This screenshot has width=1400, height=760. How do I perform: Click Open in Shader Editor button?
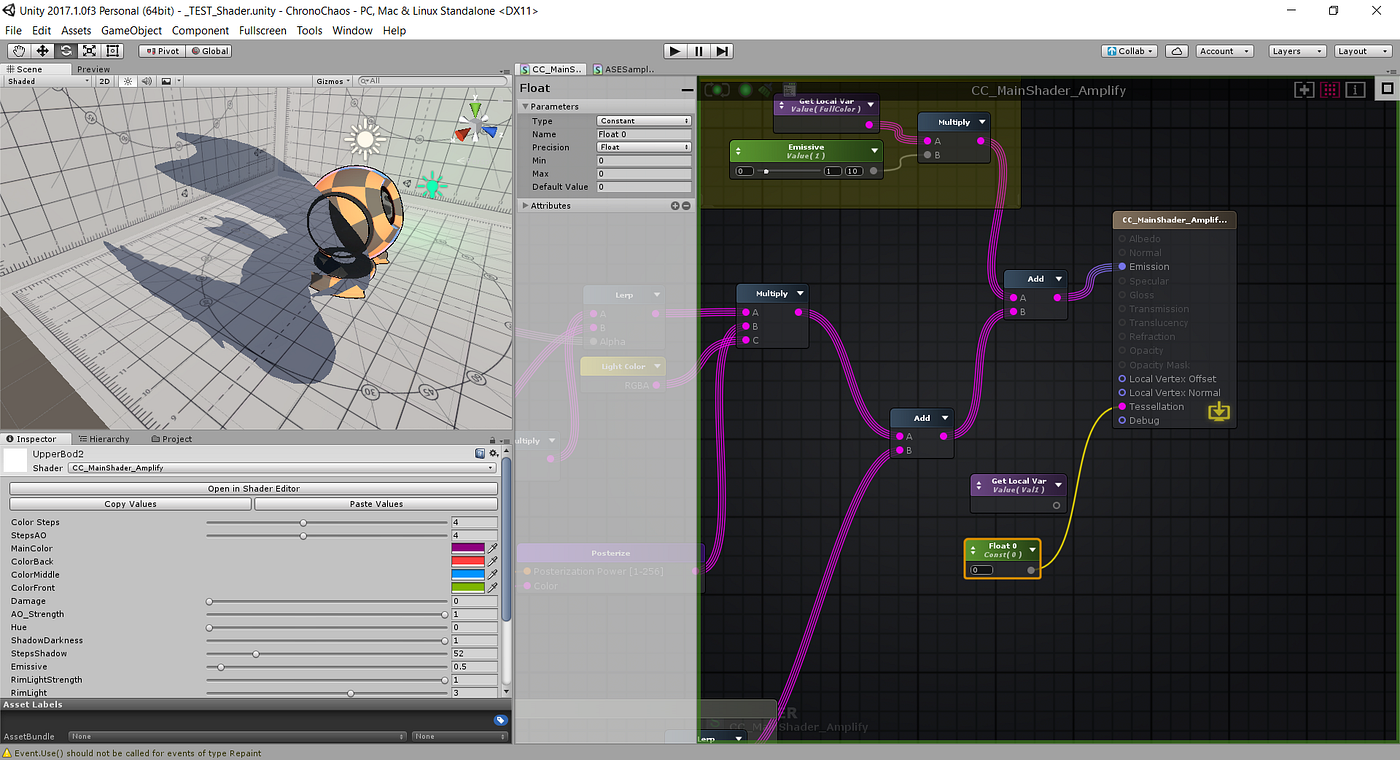tap(253, 489)
